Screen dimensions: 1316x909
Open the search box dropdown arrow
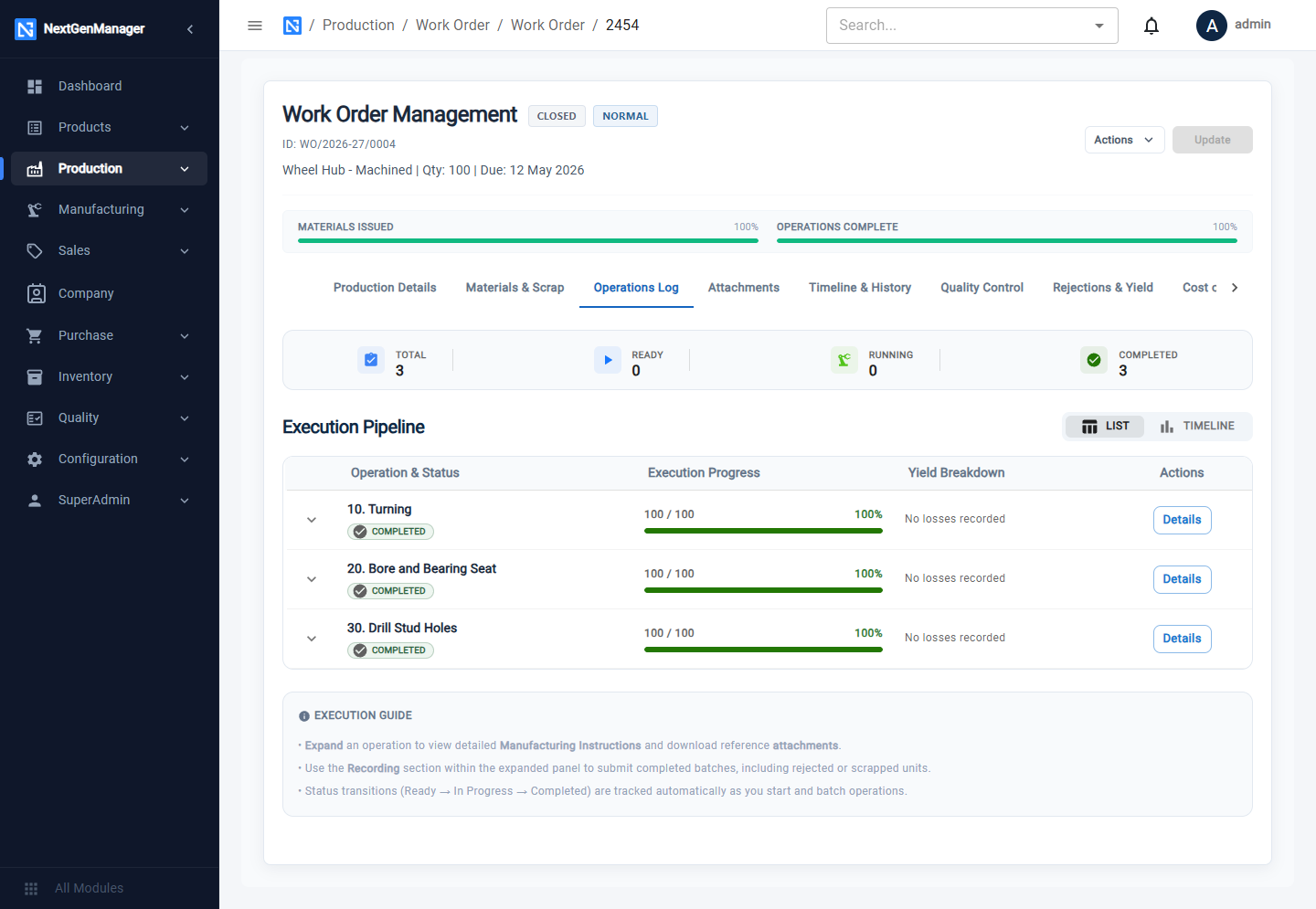(x=1099, y=26)
